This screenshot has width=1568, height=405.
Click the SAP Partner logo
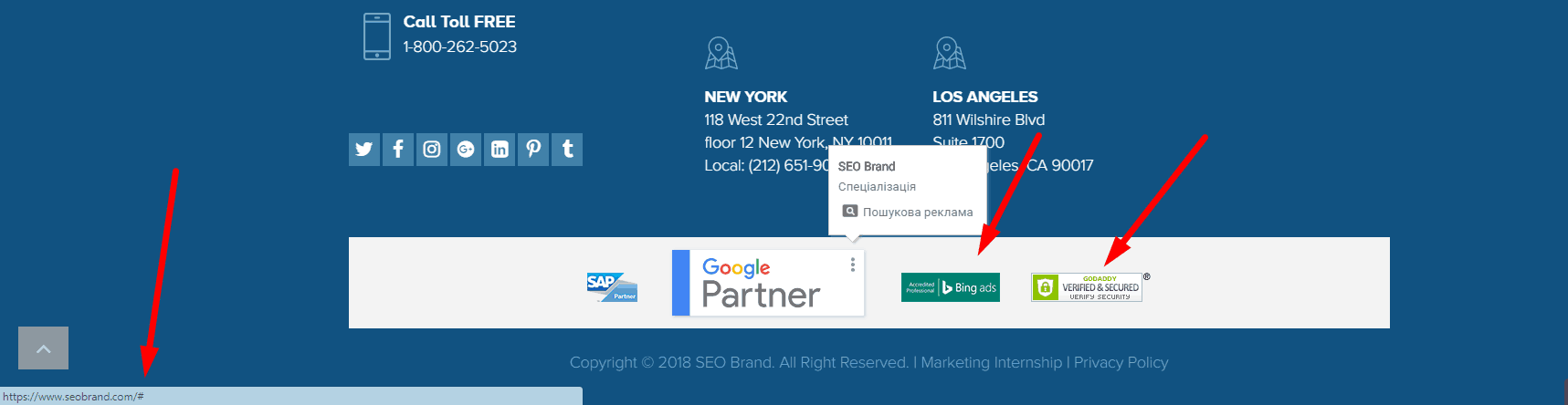pyautogui.click(x=612, y=287)
